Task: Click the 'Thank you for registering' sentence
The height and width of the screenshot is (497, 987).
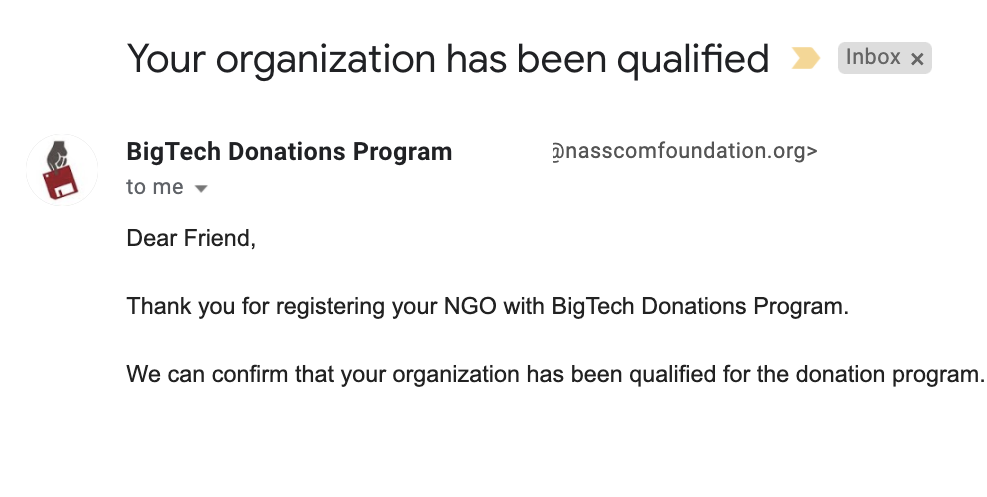Action: (x=488, y=306)
